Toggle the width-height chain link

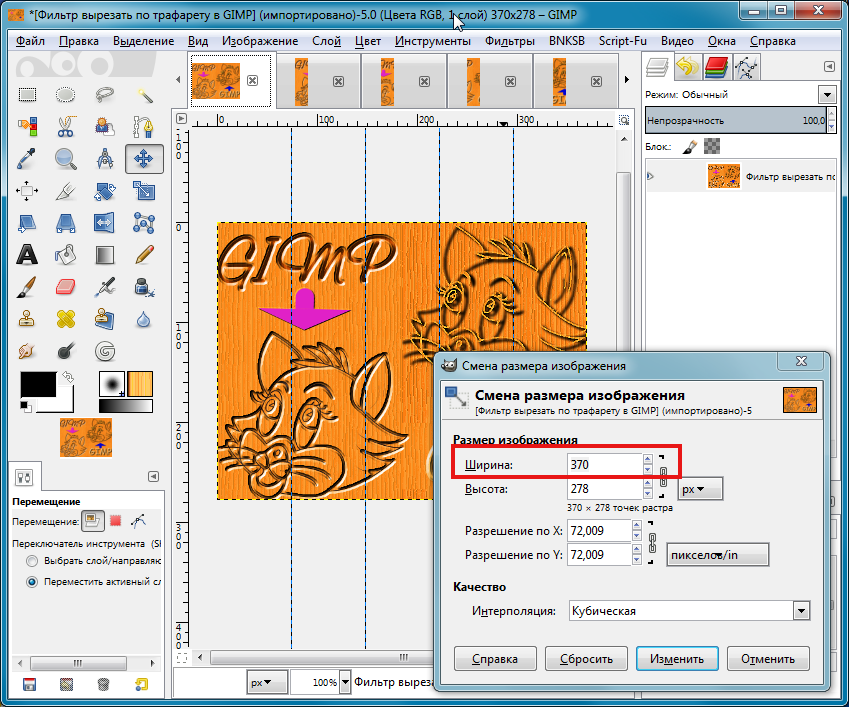[x=663, y=477]
